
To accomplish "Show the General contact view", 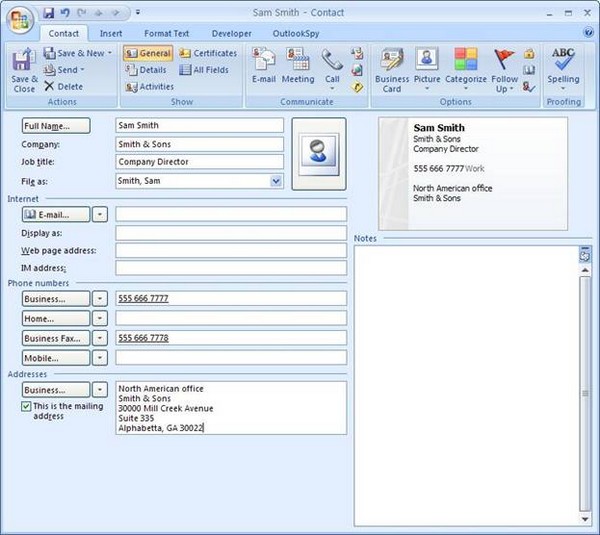I will click(x=148, y=53).
